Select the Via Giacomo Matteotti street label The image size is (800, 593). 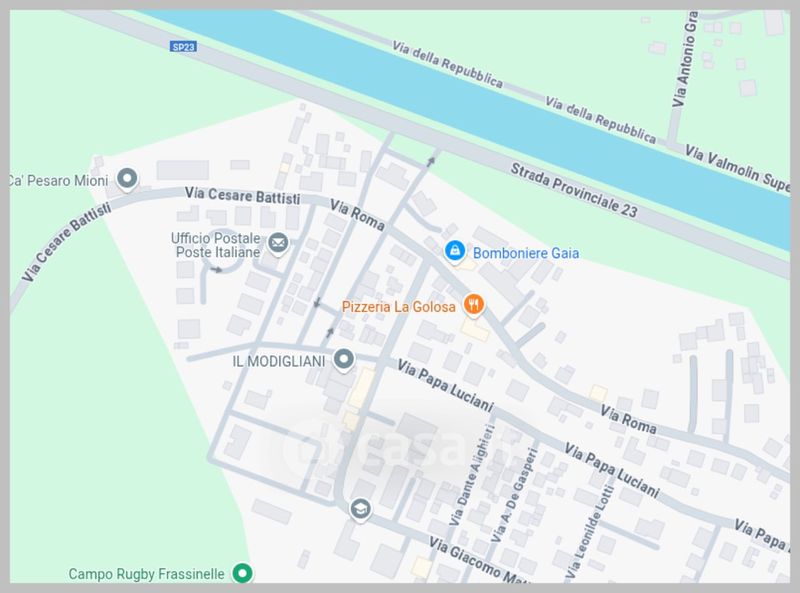click(x=480, y=560)
